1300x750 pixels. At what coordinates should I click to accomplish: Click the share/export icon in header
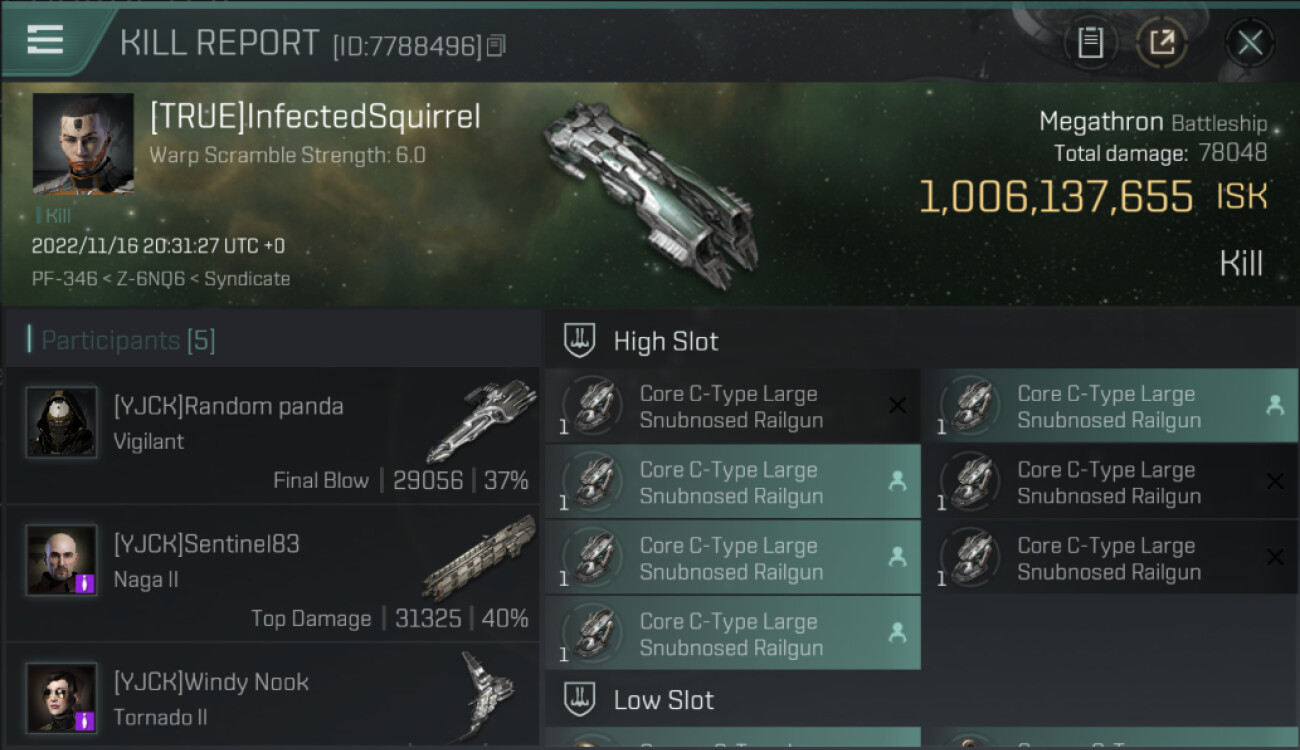1162,42
